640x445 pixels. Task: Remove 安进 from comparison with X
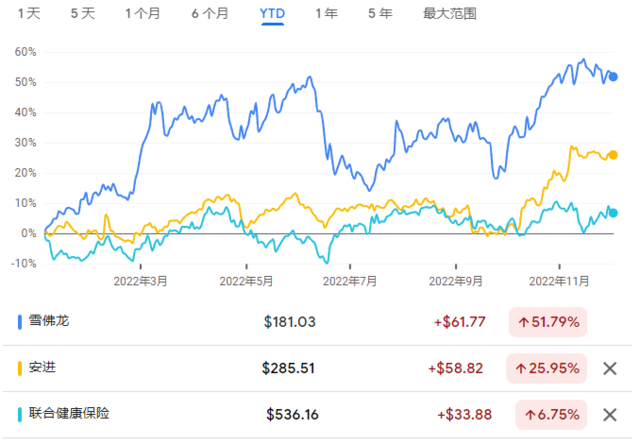point(609,369)
